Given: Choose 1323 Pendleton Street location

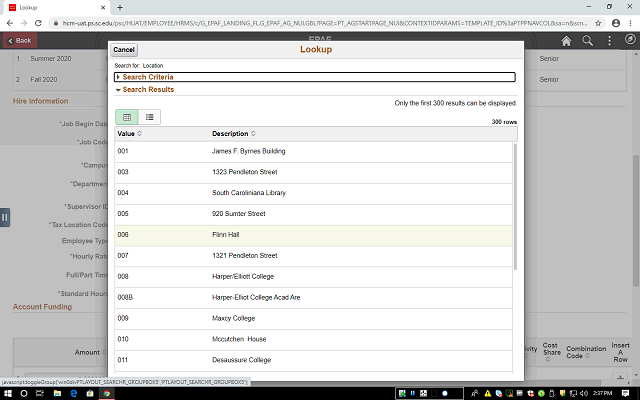Looking at the screenshot, I should 244,172.
